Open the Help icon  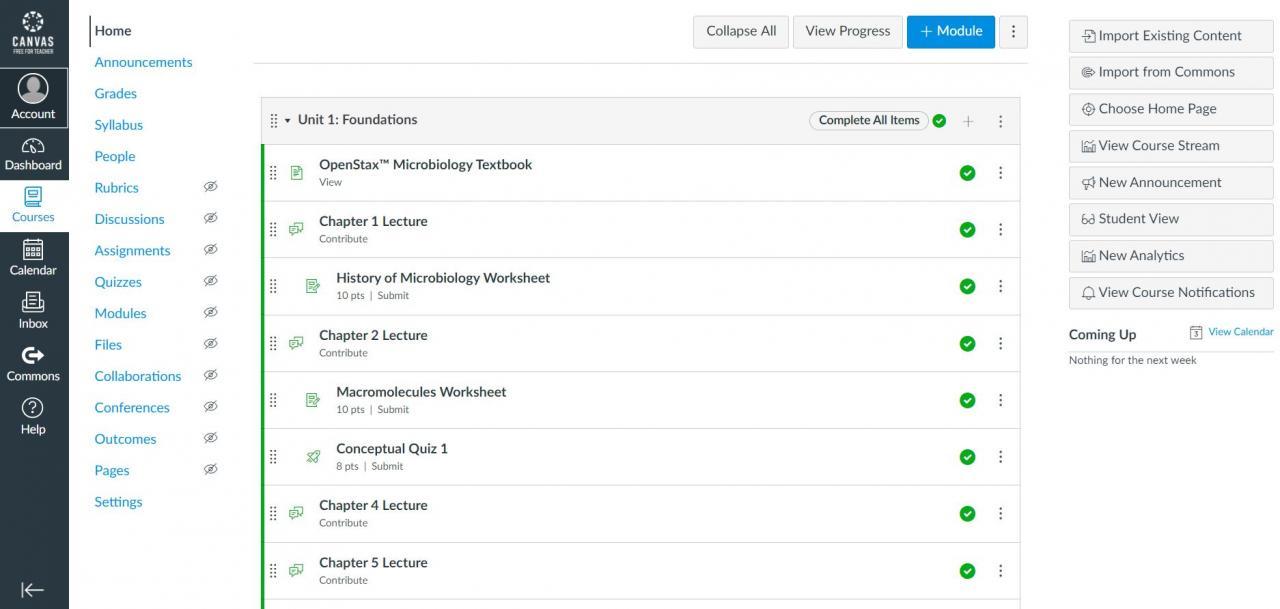[x=33, y=416]
